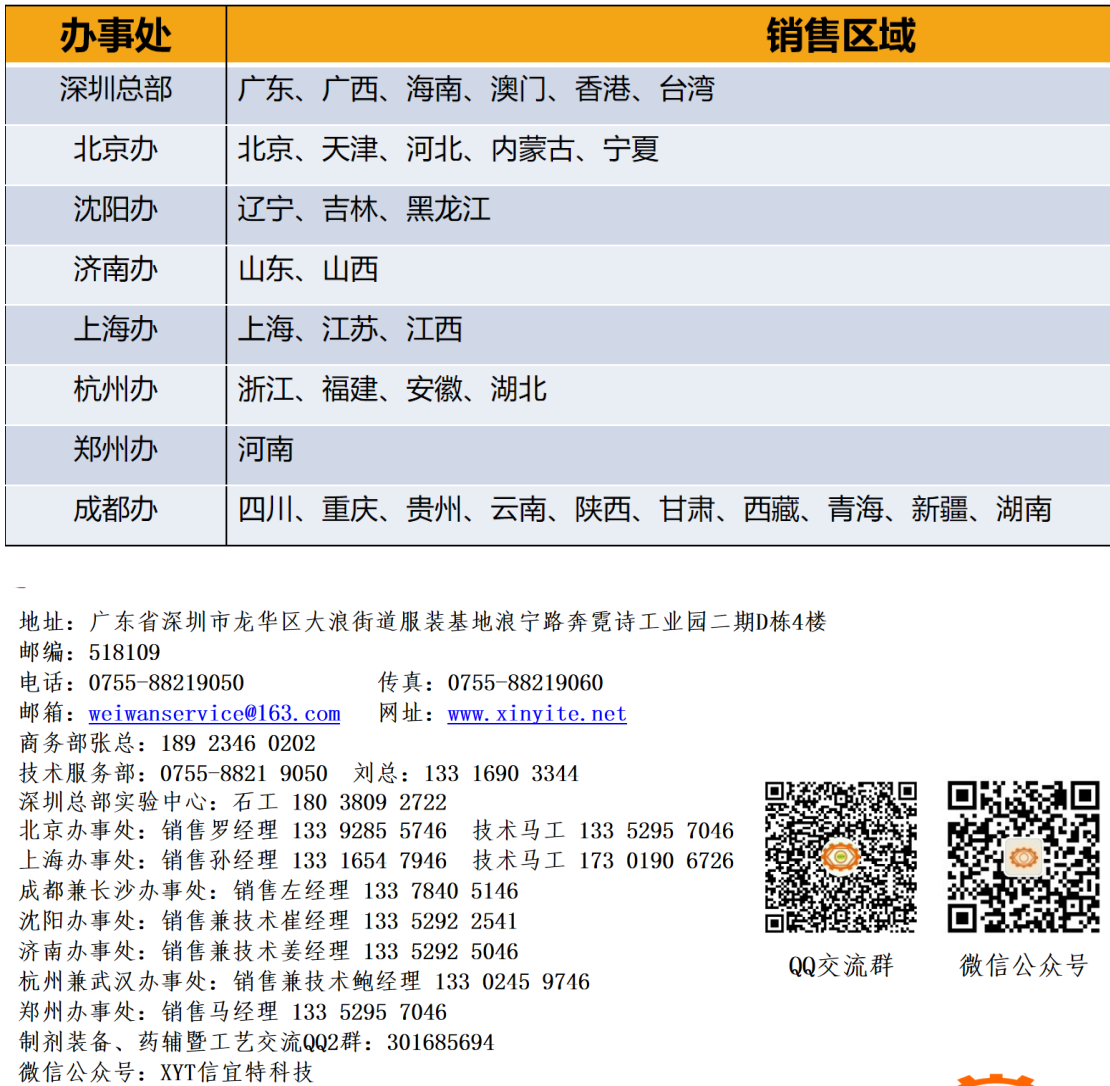Click the 上海办 office cell
This screenshot has width=1110, height=1086.
[116, 330]
